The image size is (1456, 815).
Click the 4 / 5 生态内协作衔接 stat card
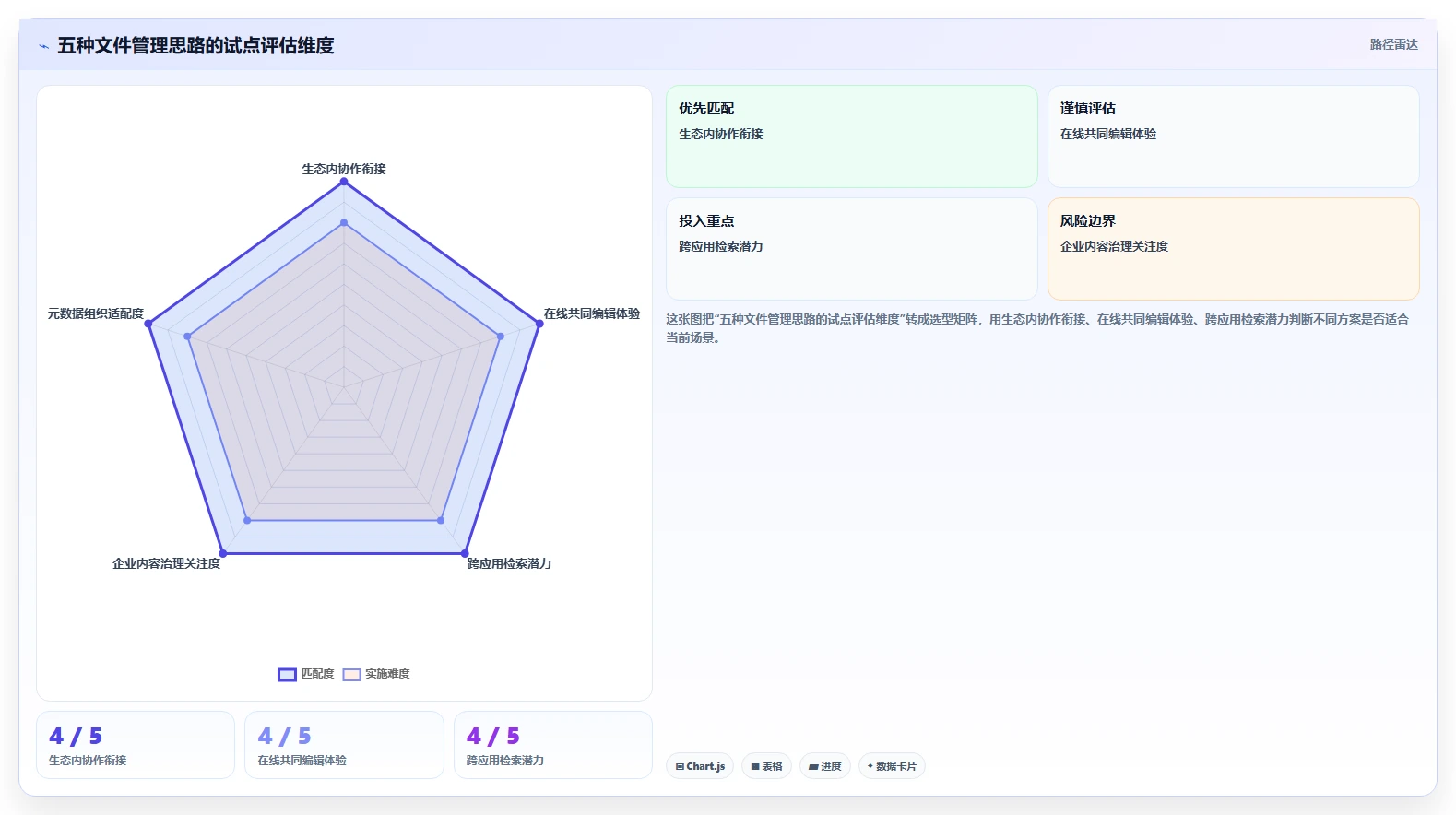point(136,745)
